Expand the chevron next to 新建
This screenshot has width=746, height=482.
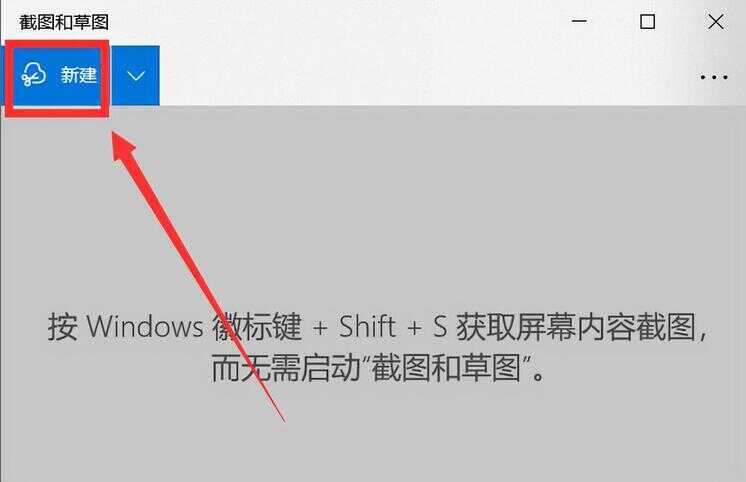click(136, 76)
